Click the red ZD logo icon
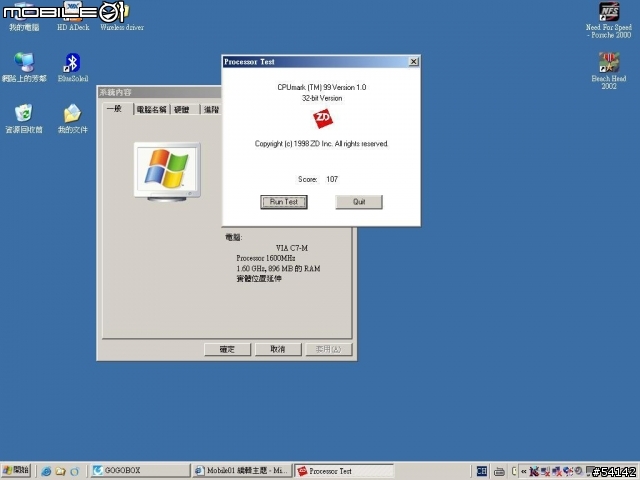The image size is (640, 480). pyautogui.click(x=322, y=119)
